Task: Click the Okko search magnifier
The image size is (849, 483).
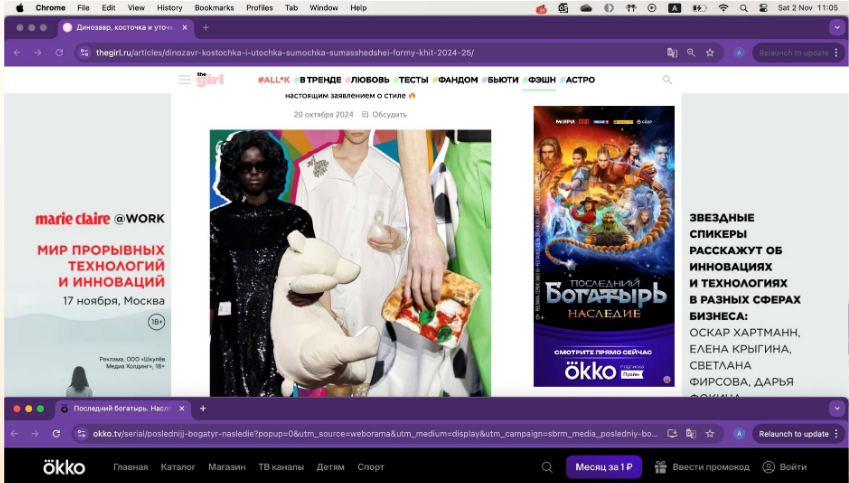Action: (x=547, y=467)
